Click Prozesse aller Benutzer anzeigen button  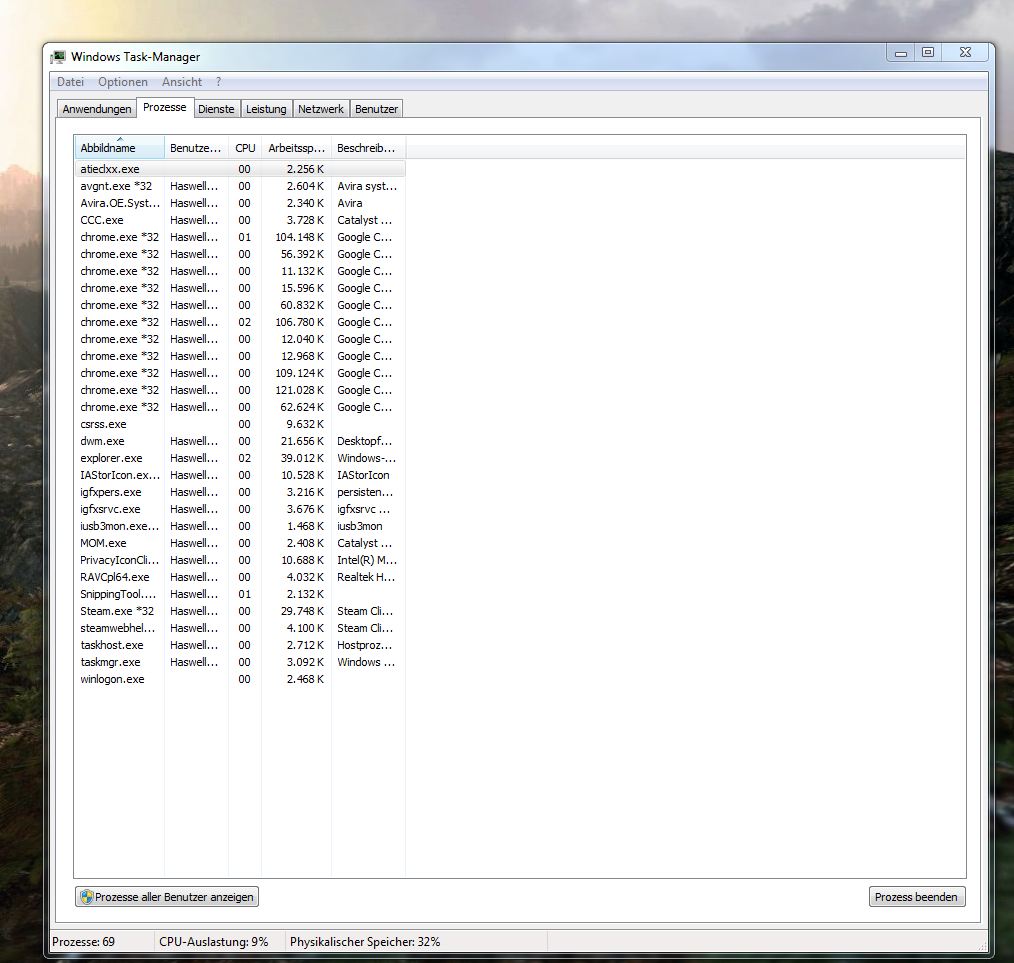[167, 896]
